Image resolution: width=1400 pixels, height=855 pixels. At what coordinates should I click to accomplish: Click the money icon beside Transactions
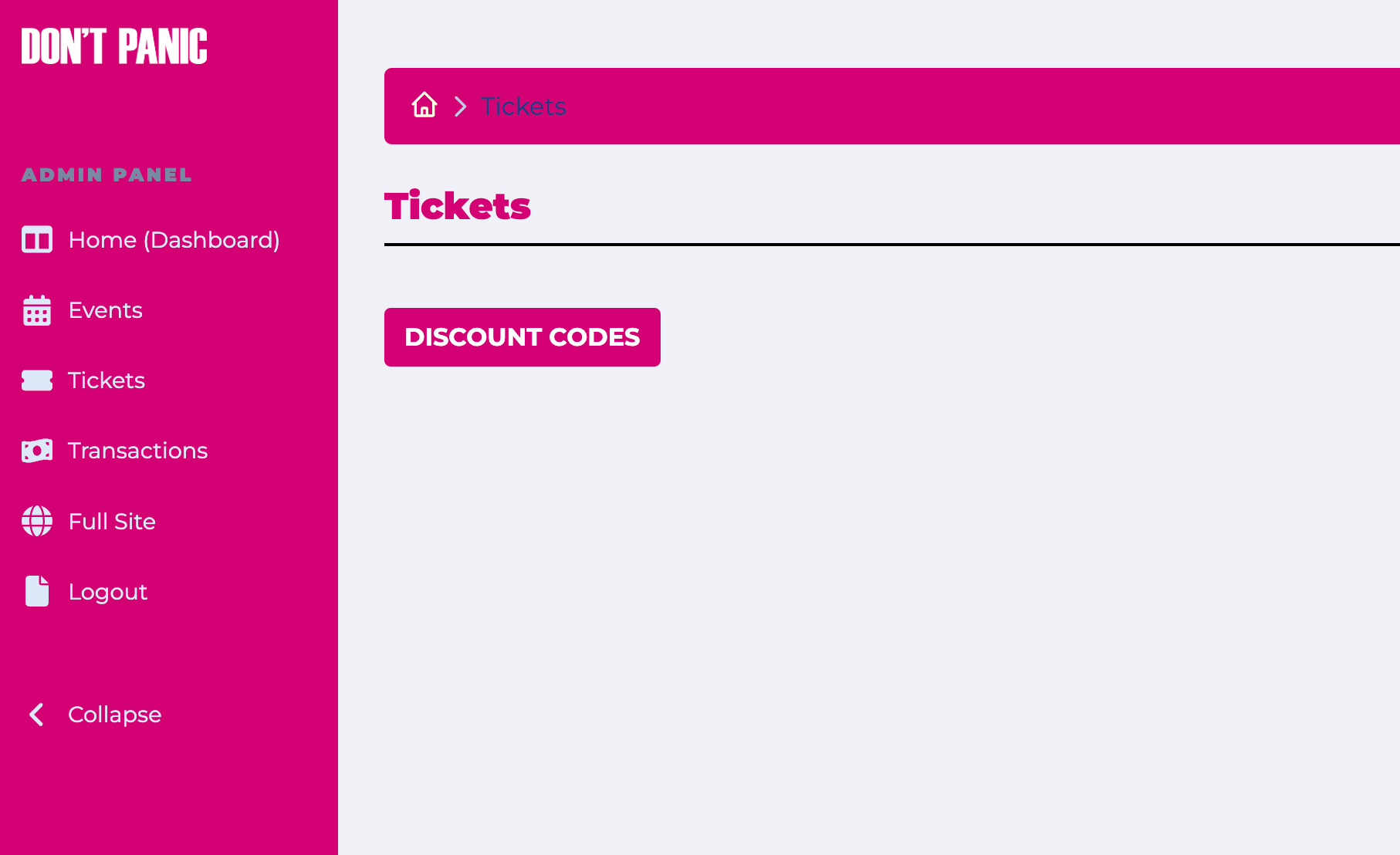click(36, 450)
